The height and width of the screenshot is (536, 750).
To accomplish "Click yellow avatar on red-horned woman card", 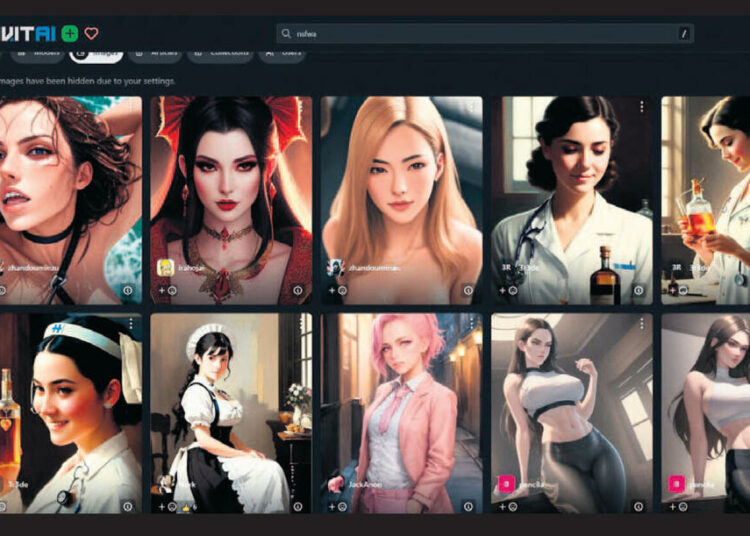I will [165, 268].
